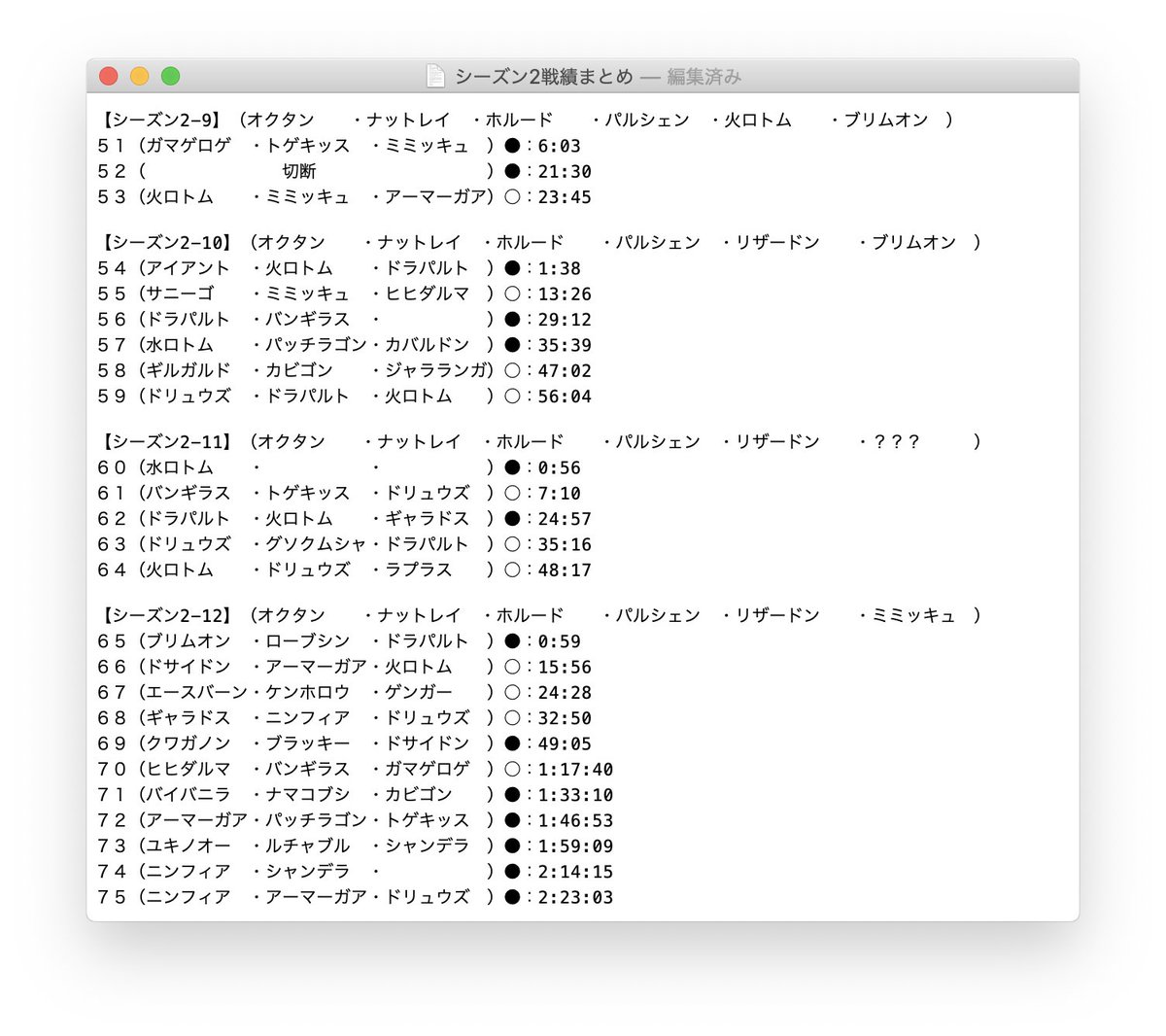
Task: Click the time 2:23:03 in row 75
Action: point(575,897)
